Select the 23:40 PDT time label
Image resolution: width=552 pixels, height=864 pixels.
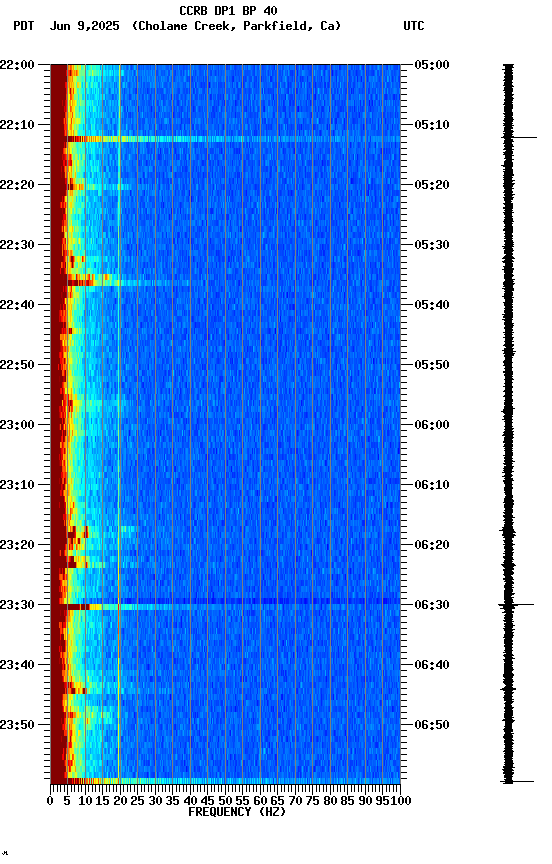pos(18,666)
